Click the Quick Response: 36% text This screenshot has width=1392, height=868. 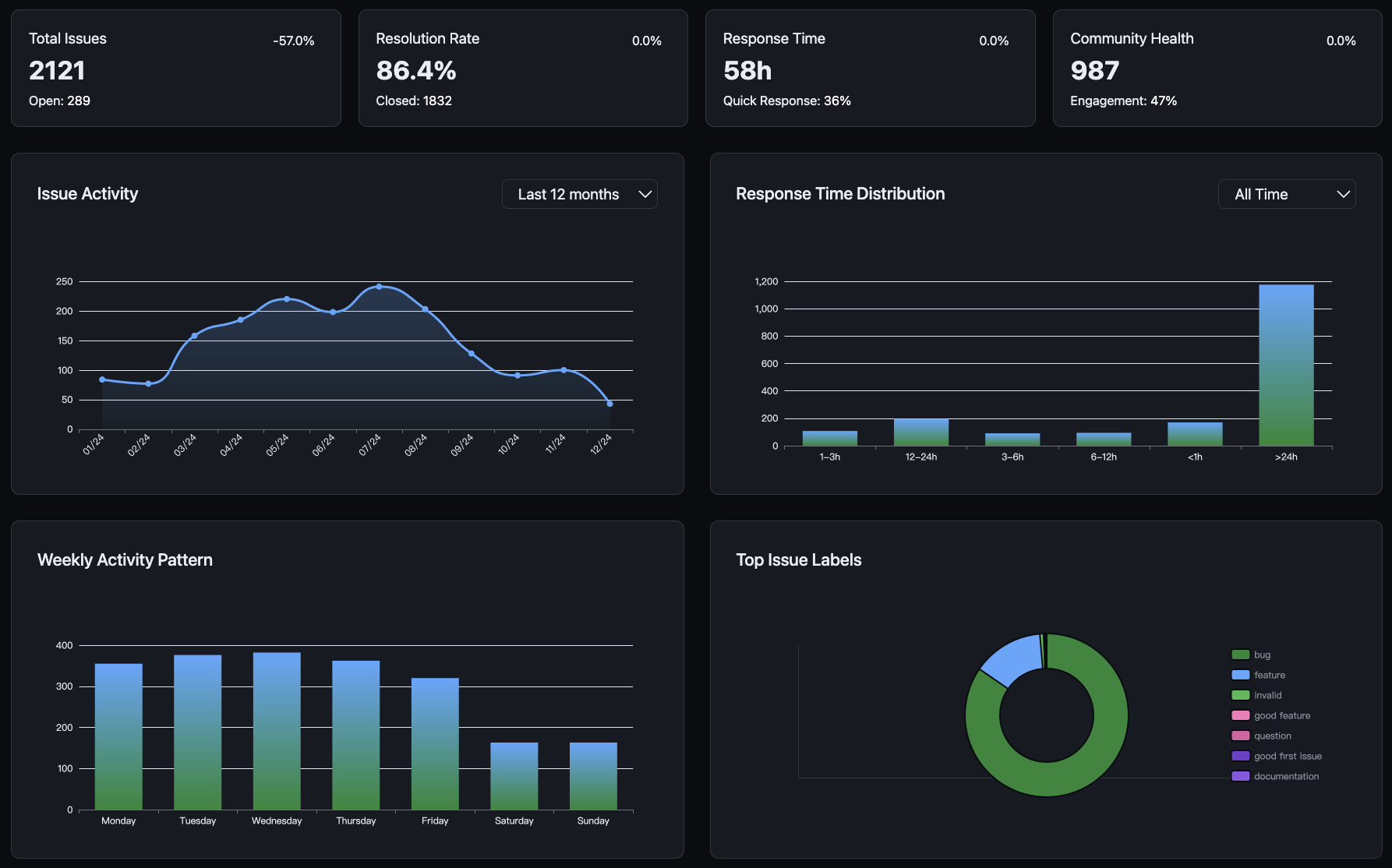787,101
